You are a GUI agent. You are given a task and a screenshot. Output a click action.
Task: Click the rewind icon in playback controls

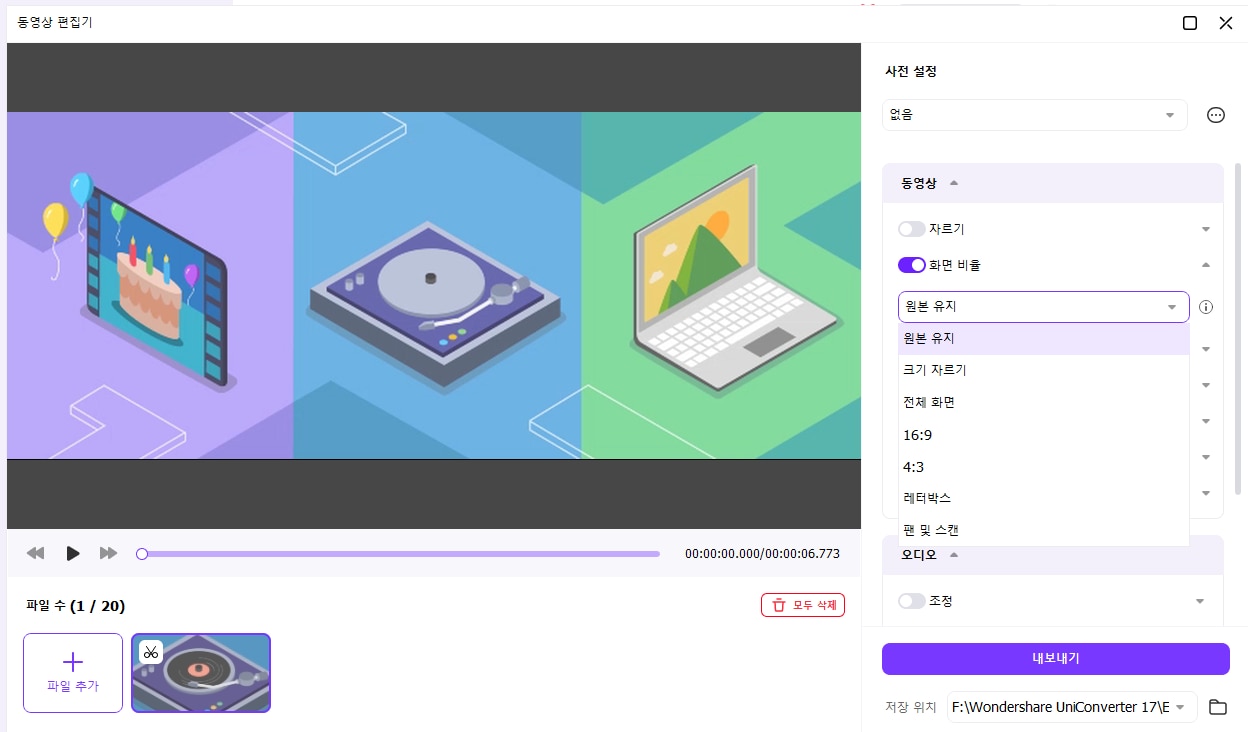pyautogui.click(x=35, y=552)
